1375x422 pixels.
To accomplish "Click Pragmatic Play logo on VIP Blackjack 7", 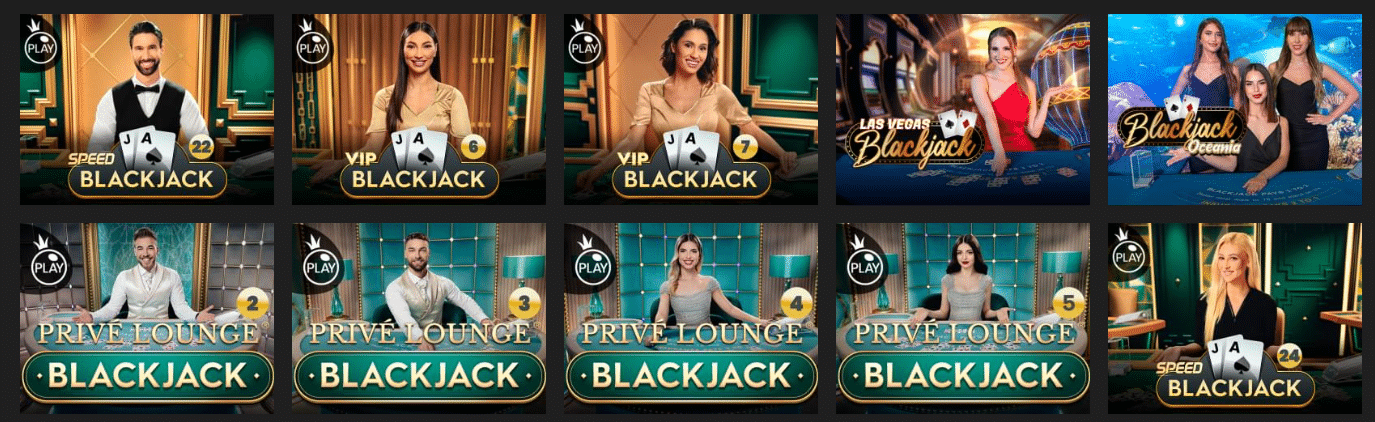I will click(x=585, y=42).
